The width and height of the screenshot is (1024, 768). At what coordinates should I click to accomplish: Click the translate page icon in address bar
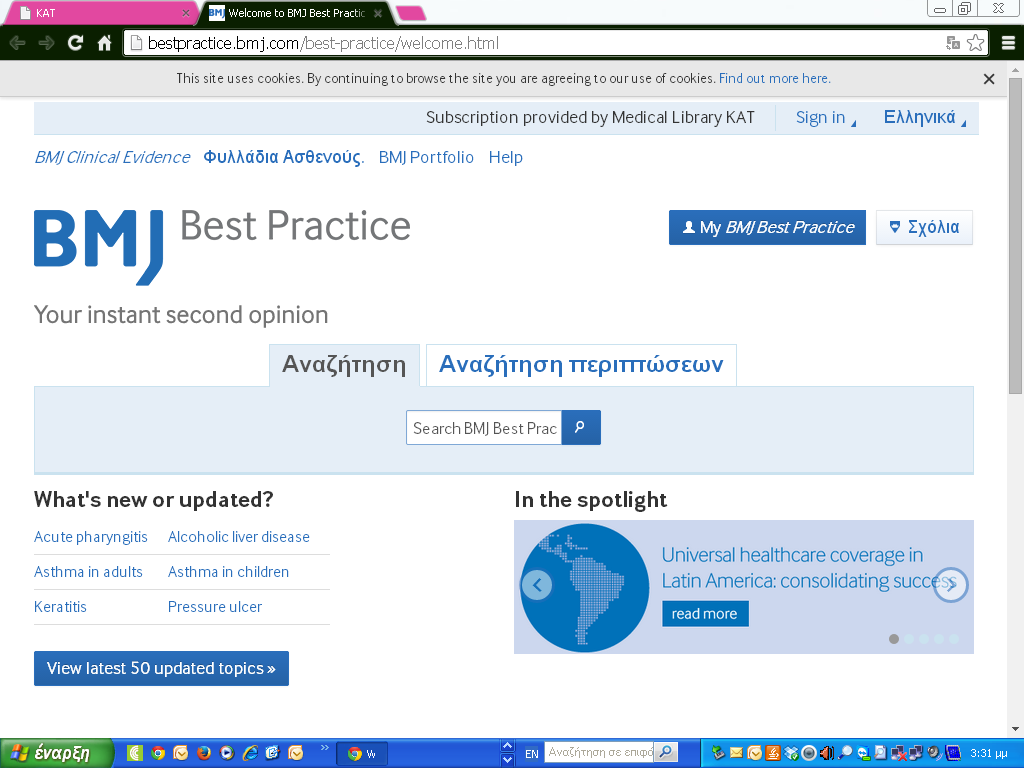[953, 43]
